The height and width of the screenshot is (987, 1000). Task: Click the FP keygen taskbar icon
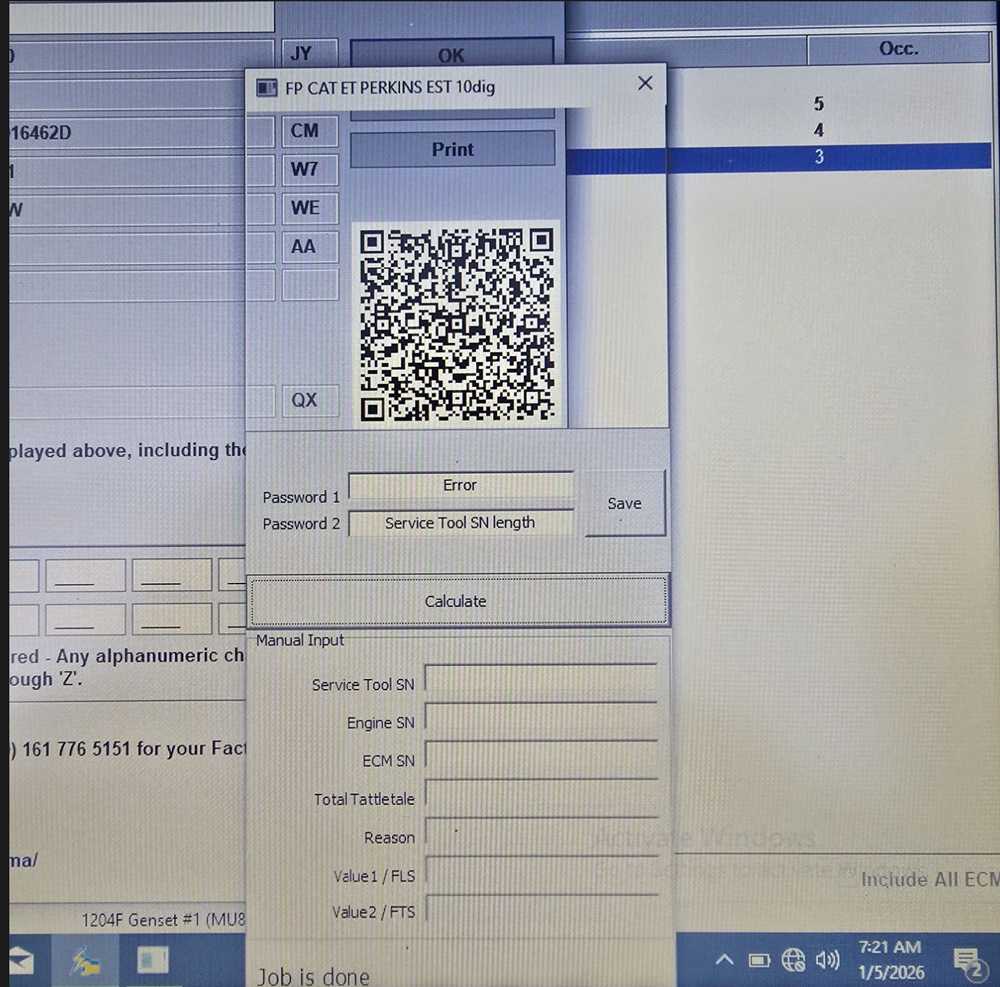152,962
